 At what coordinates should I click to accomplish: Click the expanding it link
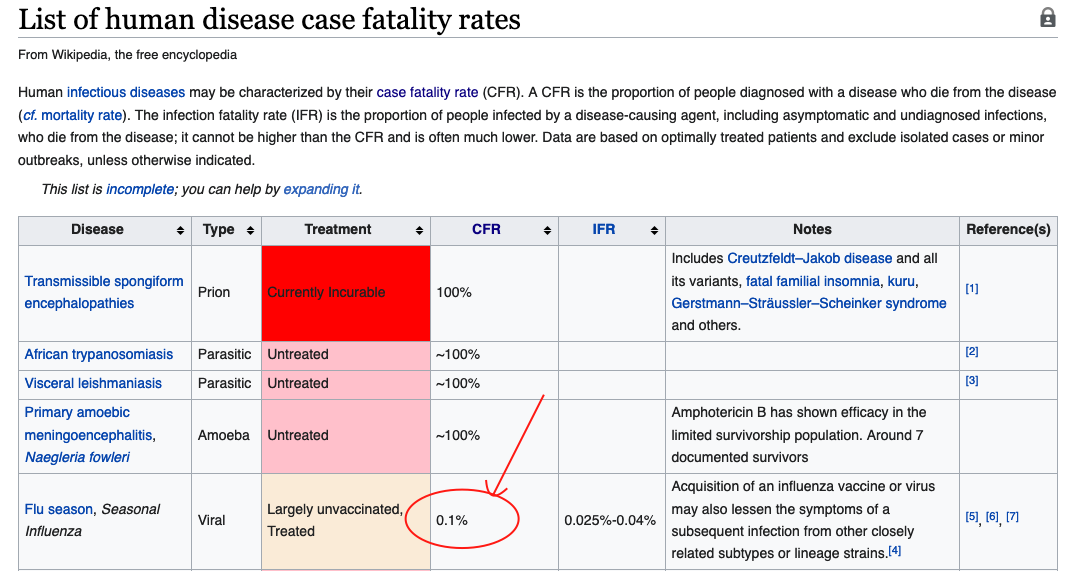pos(321,189)
